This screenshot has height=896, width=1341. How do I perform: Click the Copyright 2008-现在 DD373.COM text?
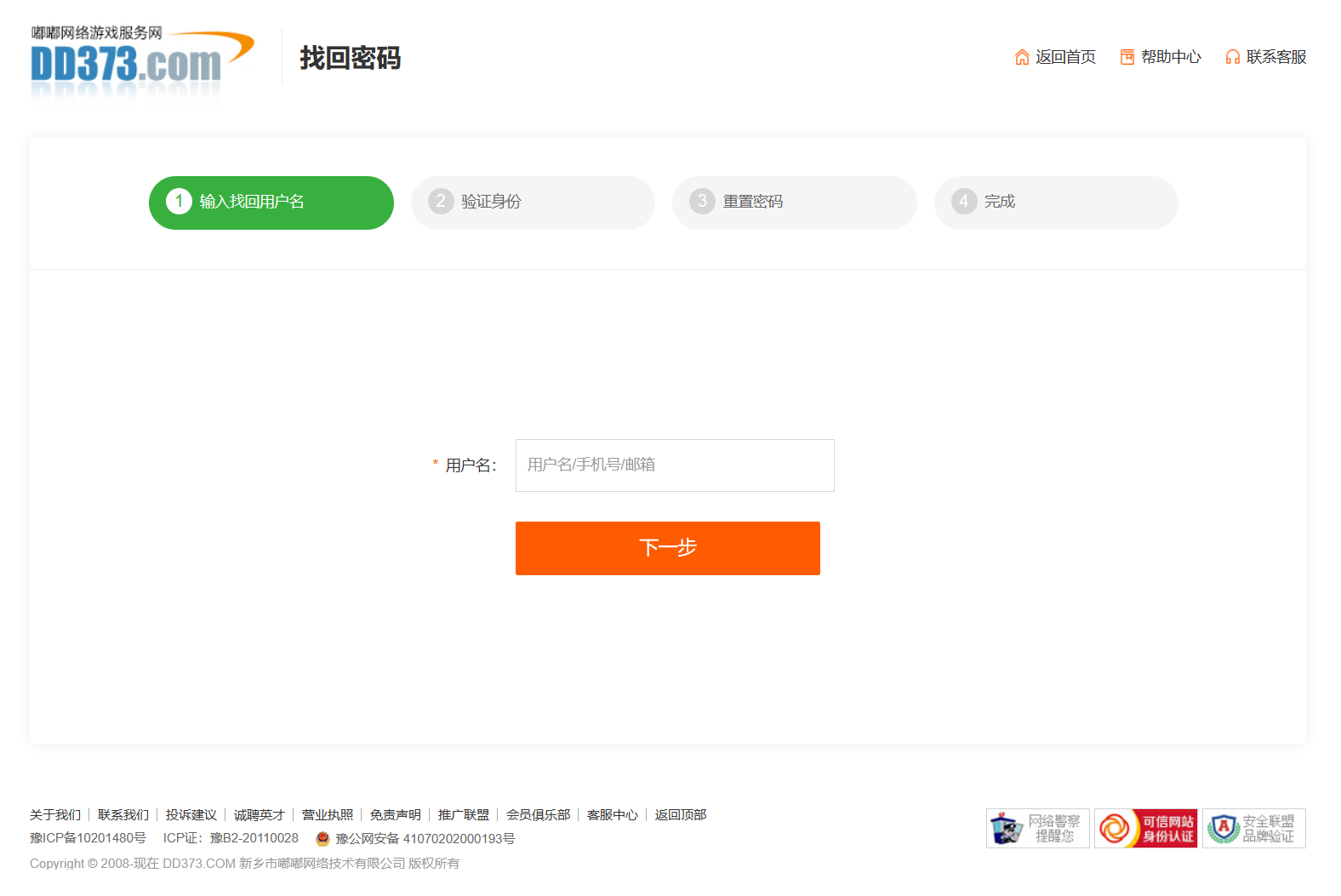244,864
